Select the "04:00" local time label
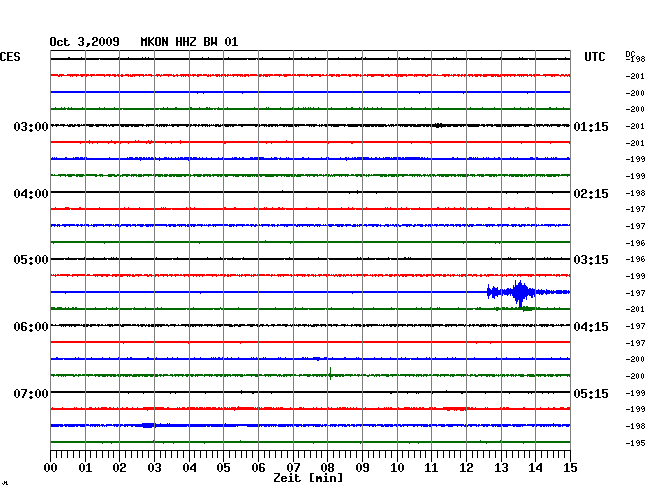Viewport: 650px width, 494px height. click(x=31, y=194)
